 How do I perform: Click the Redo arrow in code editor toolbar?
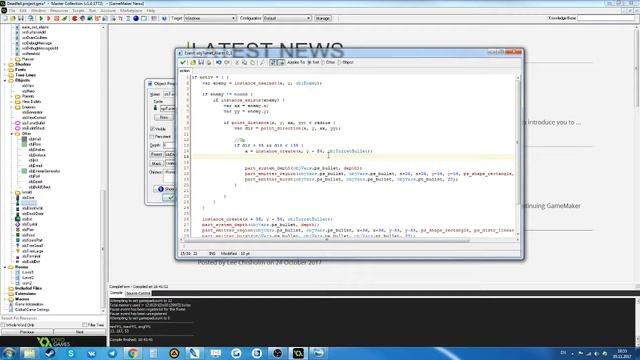(227, 62)
